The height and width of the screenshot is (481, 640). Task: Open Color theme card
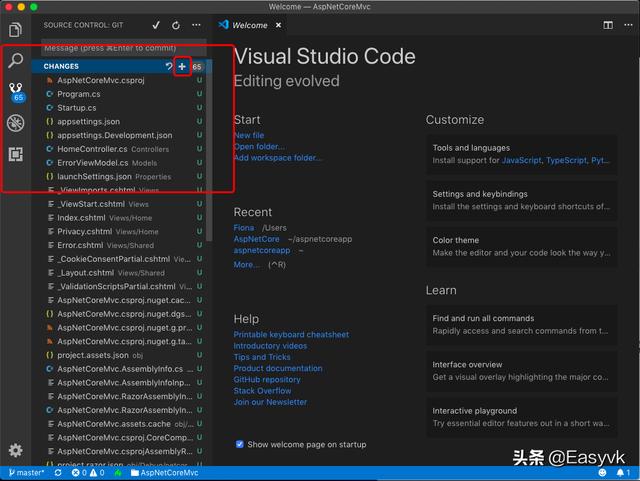pos(521,247)
